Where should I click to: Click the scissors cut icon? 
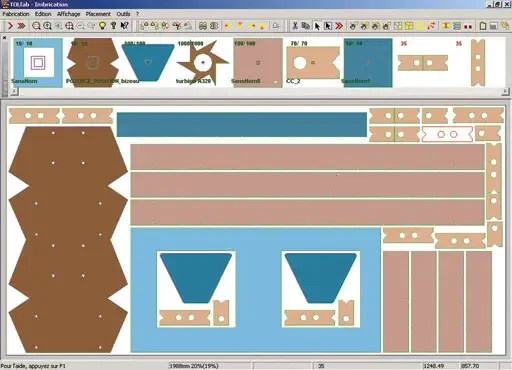click(x=295, y=26)
